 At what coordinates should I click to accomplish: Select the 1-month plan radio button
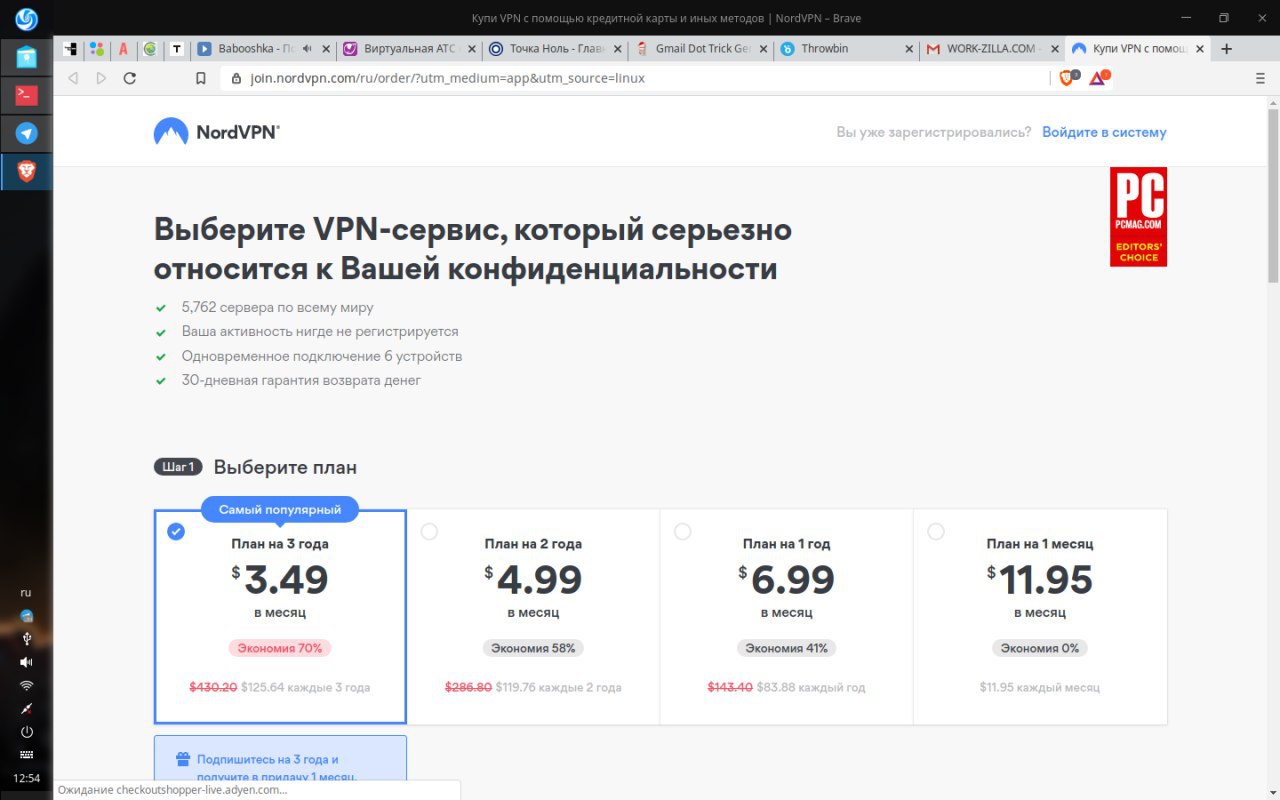(x=936, y=532)
